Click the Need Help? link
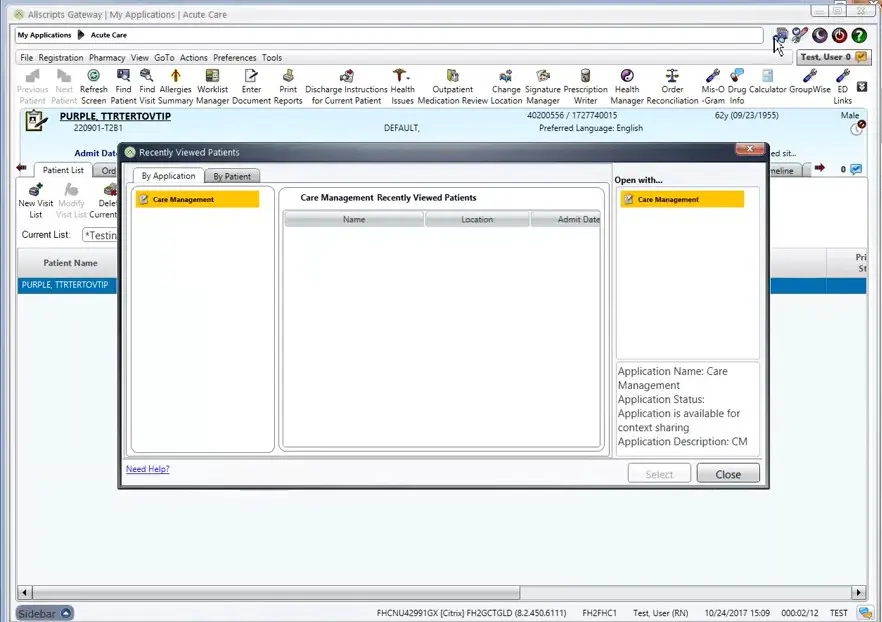The image size is (882, 622). (147, 468)
